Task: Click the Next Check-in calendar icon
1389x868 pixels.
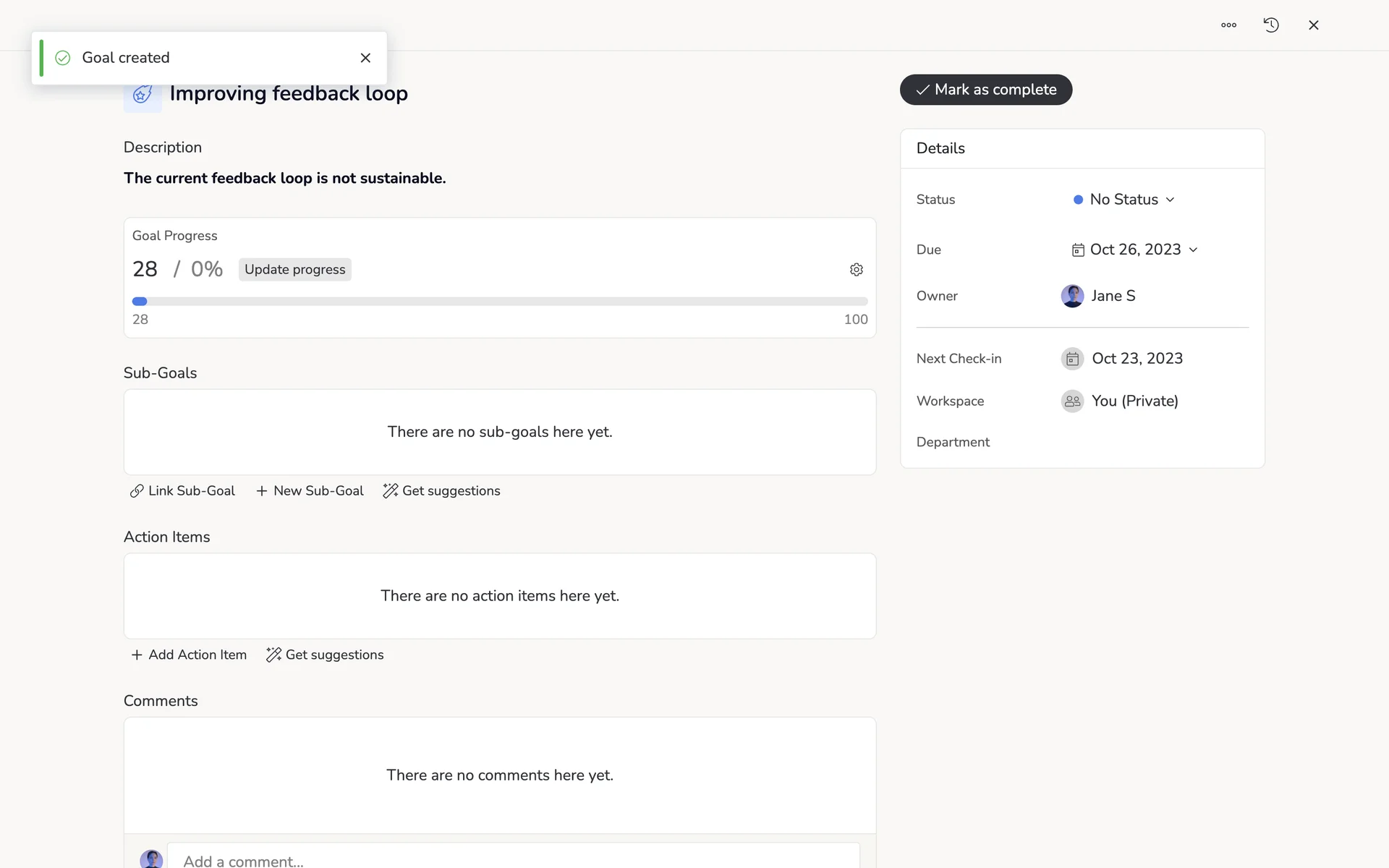Action: click(1072, 359)
